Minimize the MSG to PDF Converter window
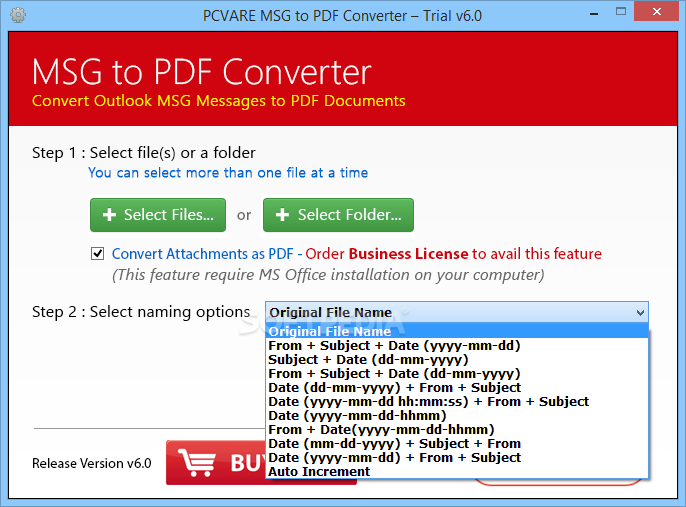The width and height of the screenshot is (686, 507). (594, 14)
